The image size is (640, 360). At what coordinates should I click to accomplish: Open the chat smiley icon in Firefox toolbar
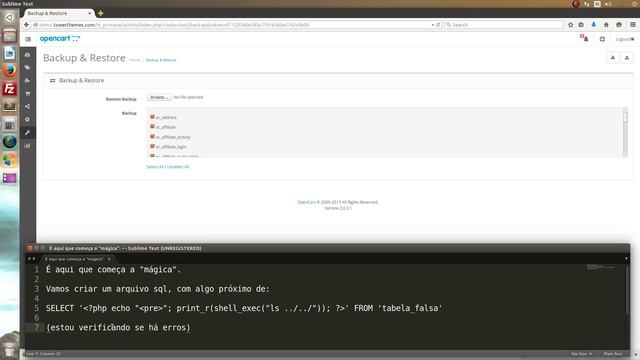(619, 25)
